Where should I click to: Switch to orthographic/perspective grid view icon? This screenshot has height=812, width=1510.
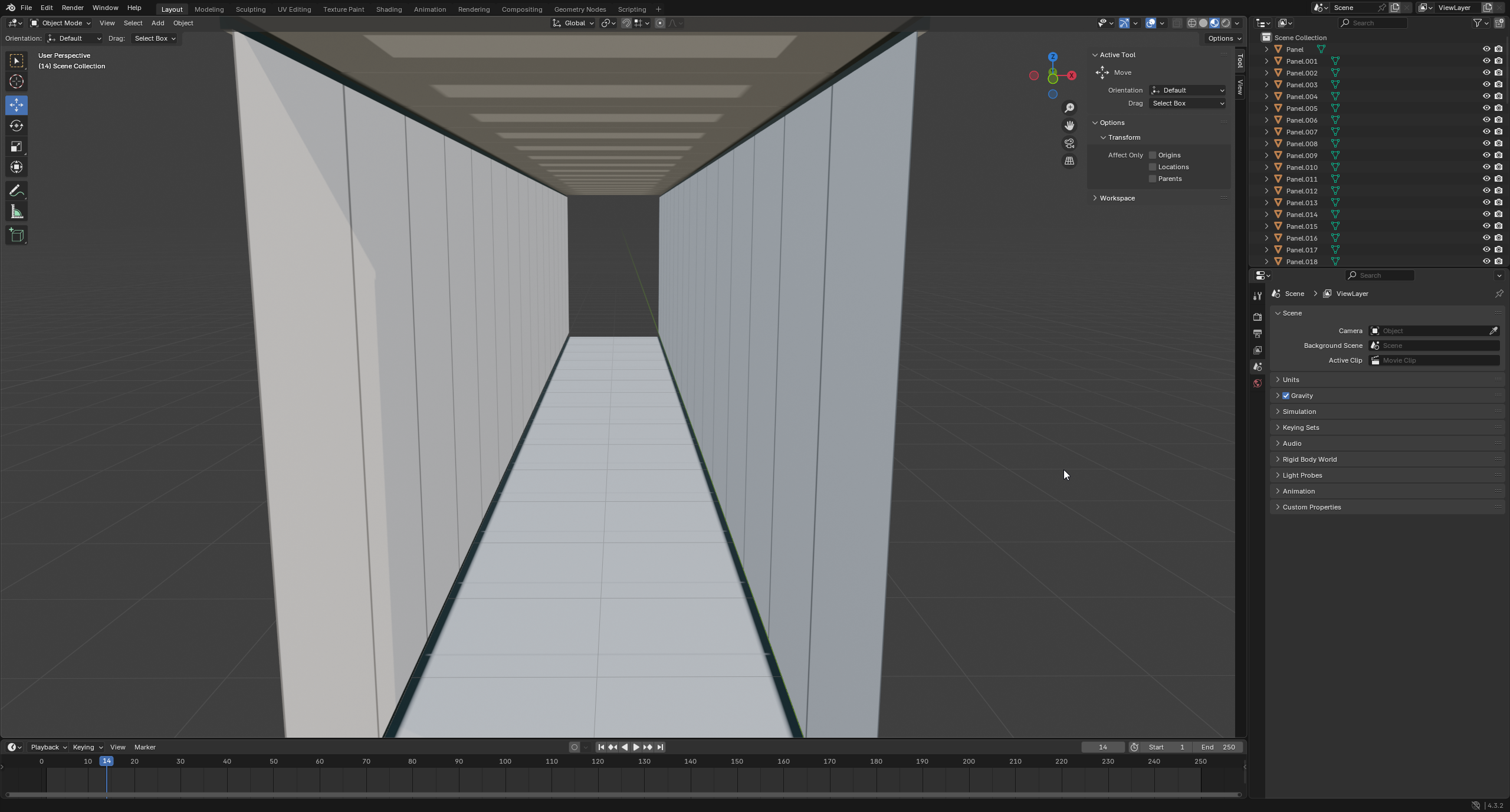pos(1069,161)
